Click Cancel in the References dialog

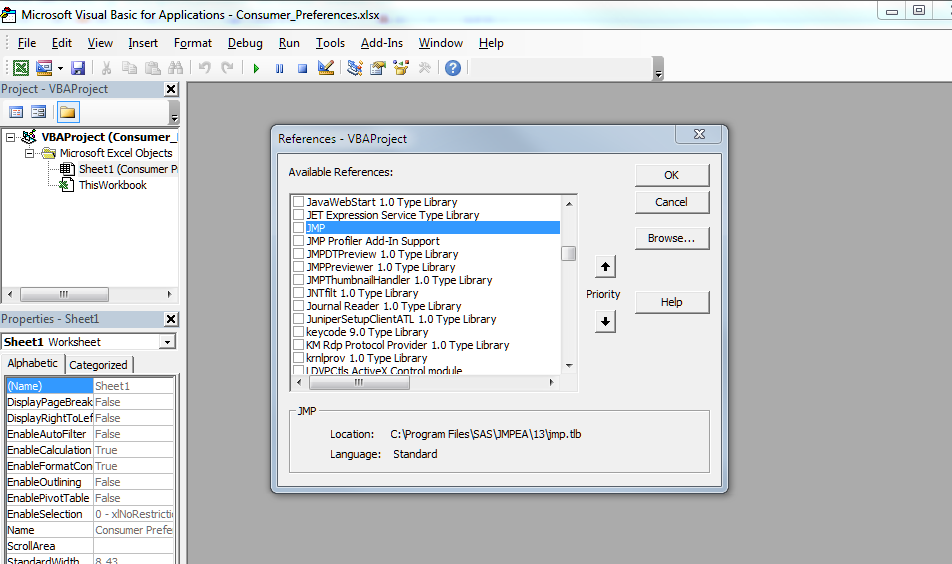(x=672, y=202)
